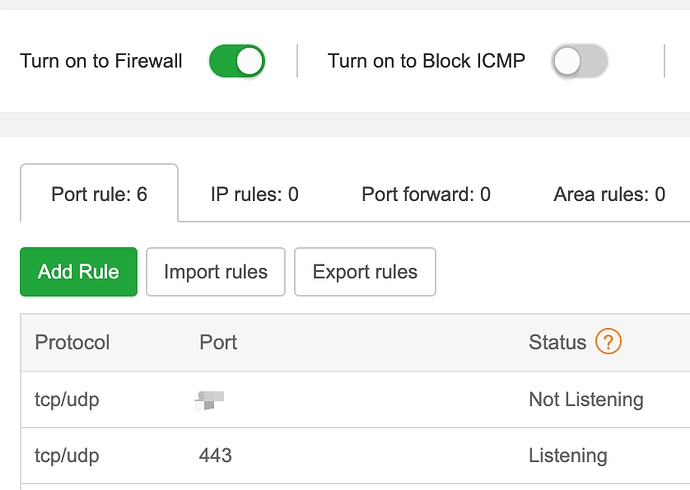Viewport: 690px width, 490px height.
Task: Toggle the Firewall switch off
Action: [x=237, y=61]
